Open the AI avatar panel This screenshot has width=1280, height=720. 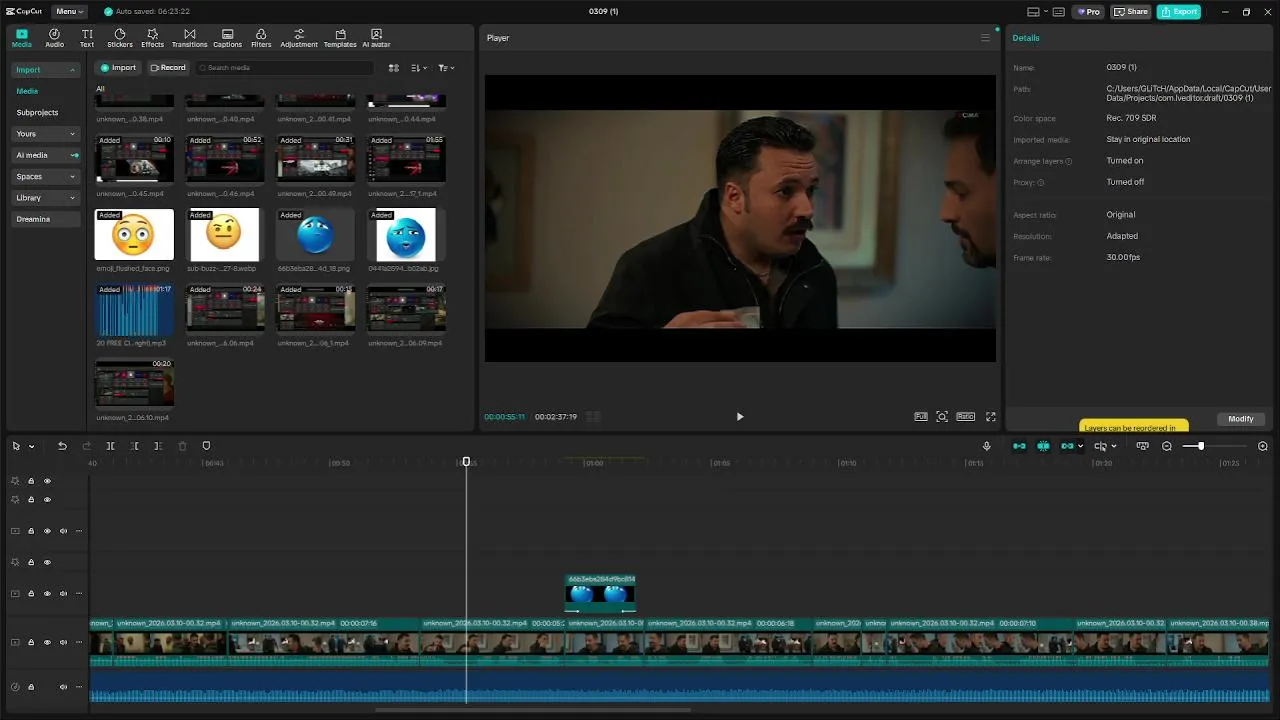(376, 38)
